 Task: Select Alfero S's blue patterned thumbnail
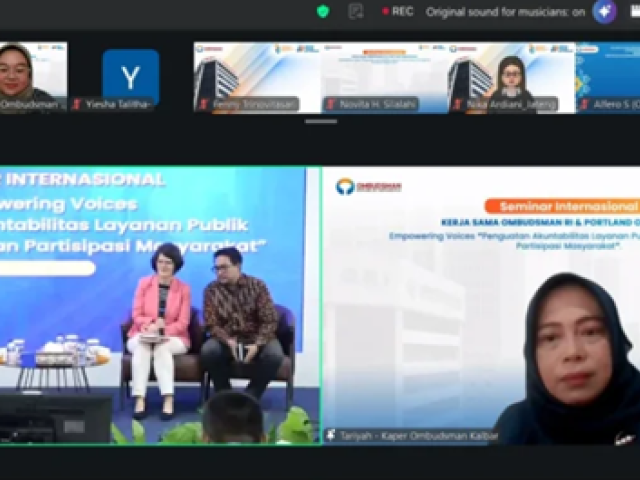point(608,78)
